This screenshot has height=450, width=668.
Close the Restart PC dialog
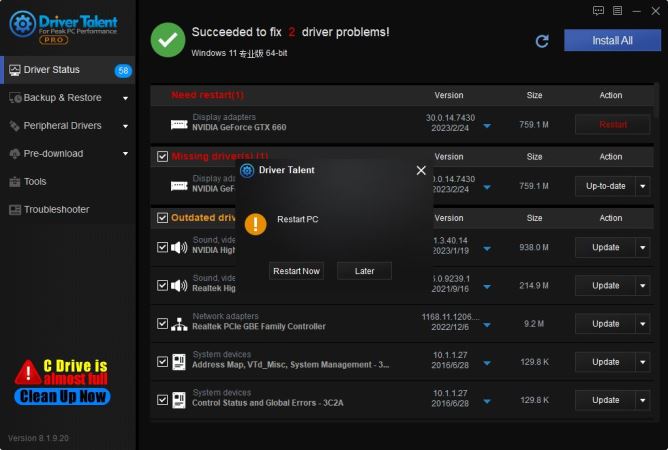tap(421, 170)
